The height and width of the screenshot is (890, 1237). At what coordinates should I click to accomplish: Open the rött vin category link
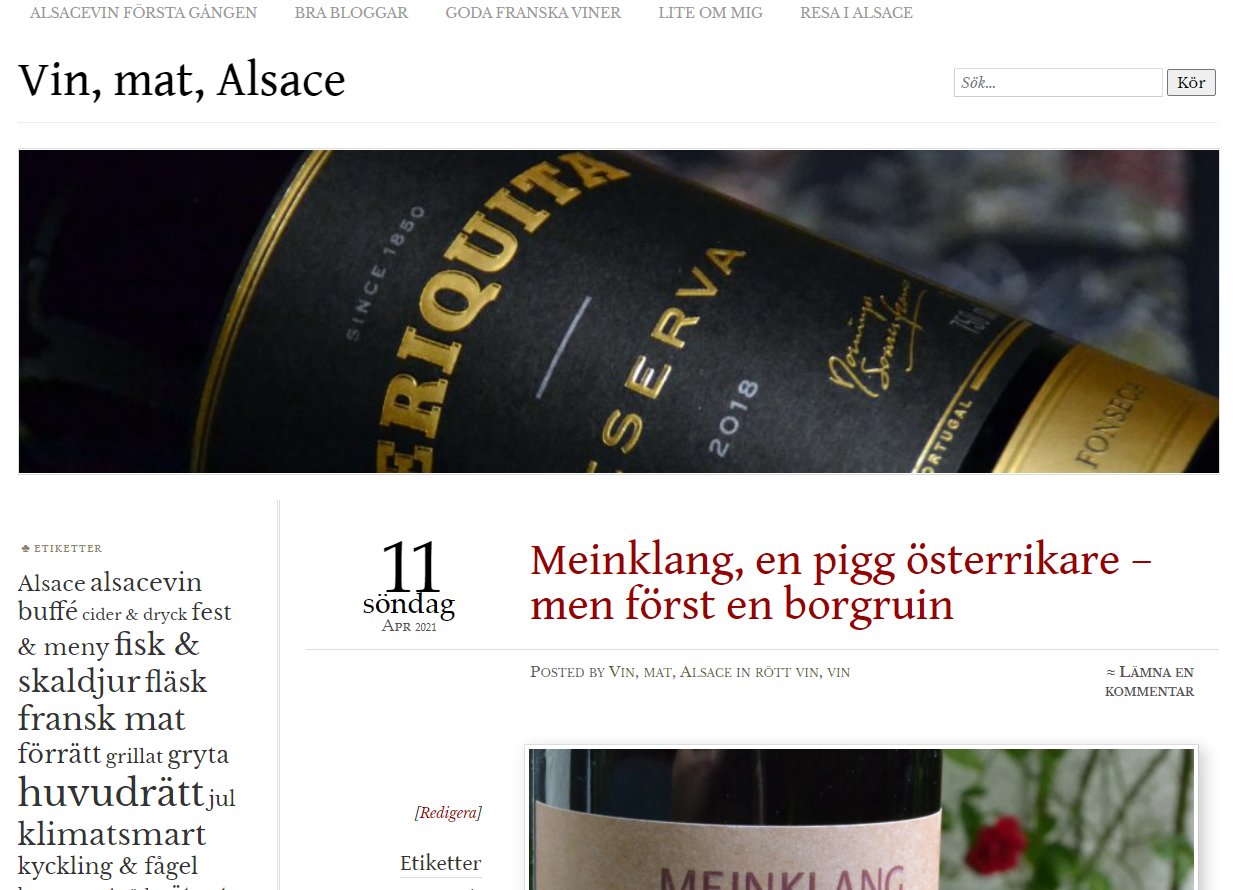pyautogui.click(x=787, y=672)
